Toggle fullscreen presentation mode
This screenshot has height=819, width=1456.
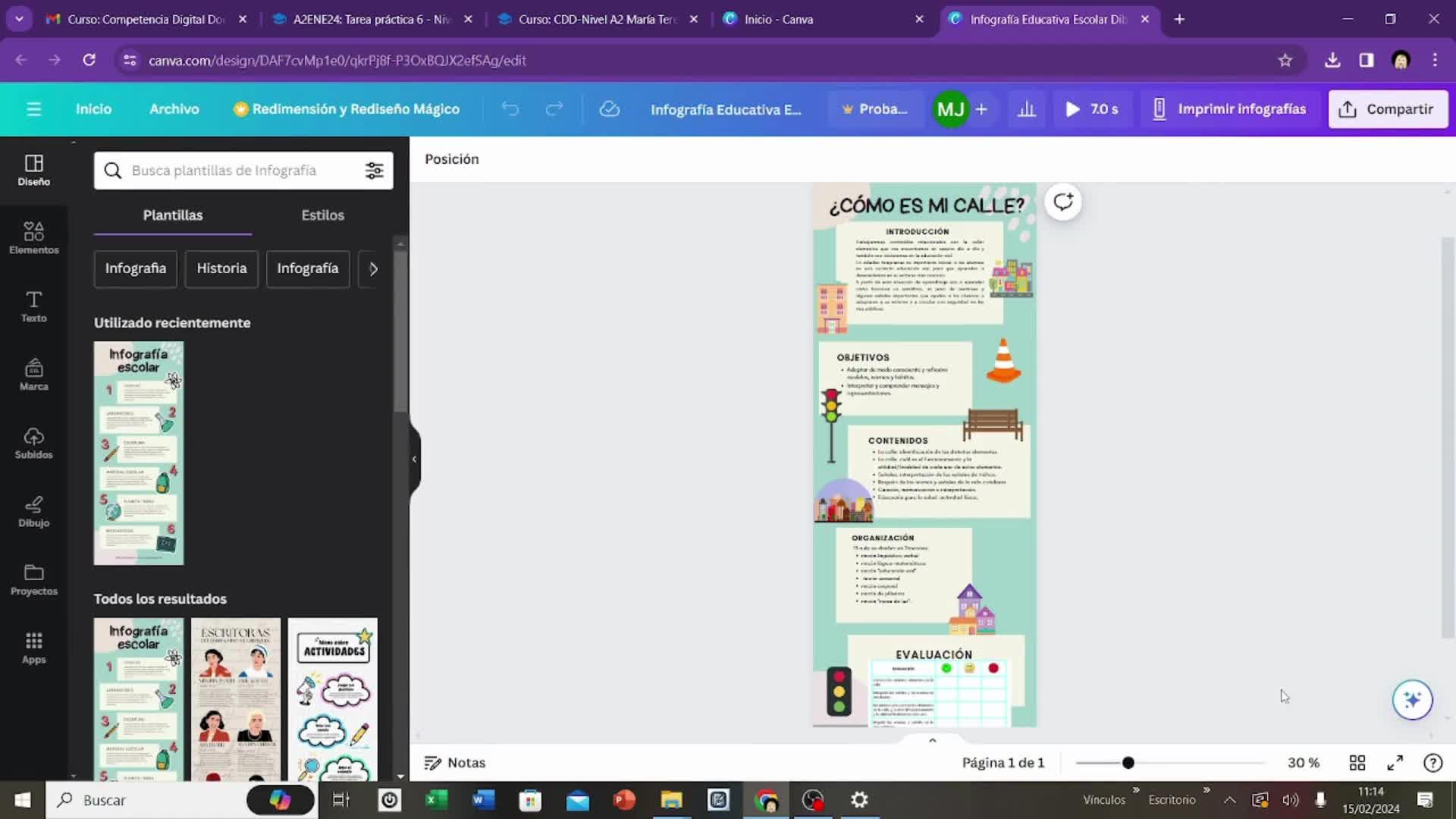pos(1395,763)
